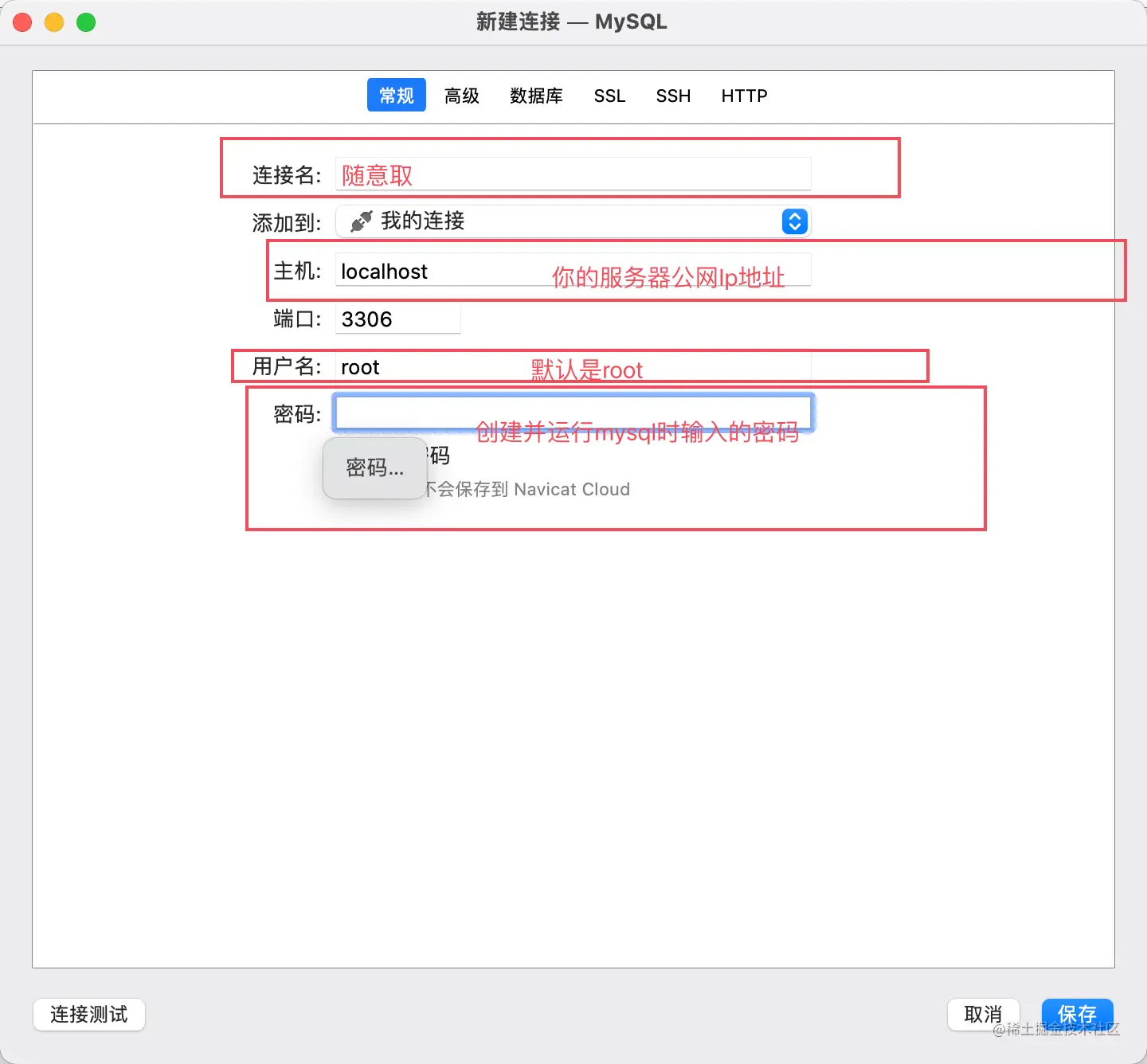The height and width of the screenshot is (1064, 1147).
Task: Click the 用户名 field containing root
Action: (573, 366)
